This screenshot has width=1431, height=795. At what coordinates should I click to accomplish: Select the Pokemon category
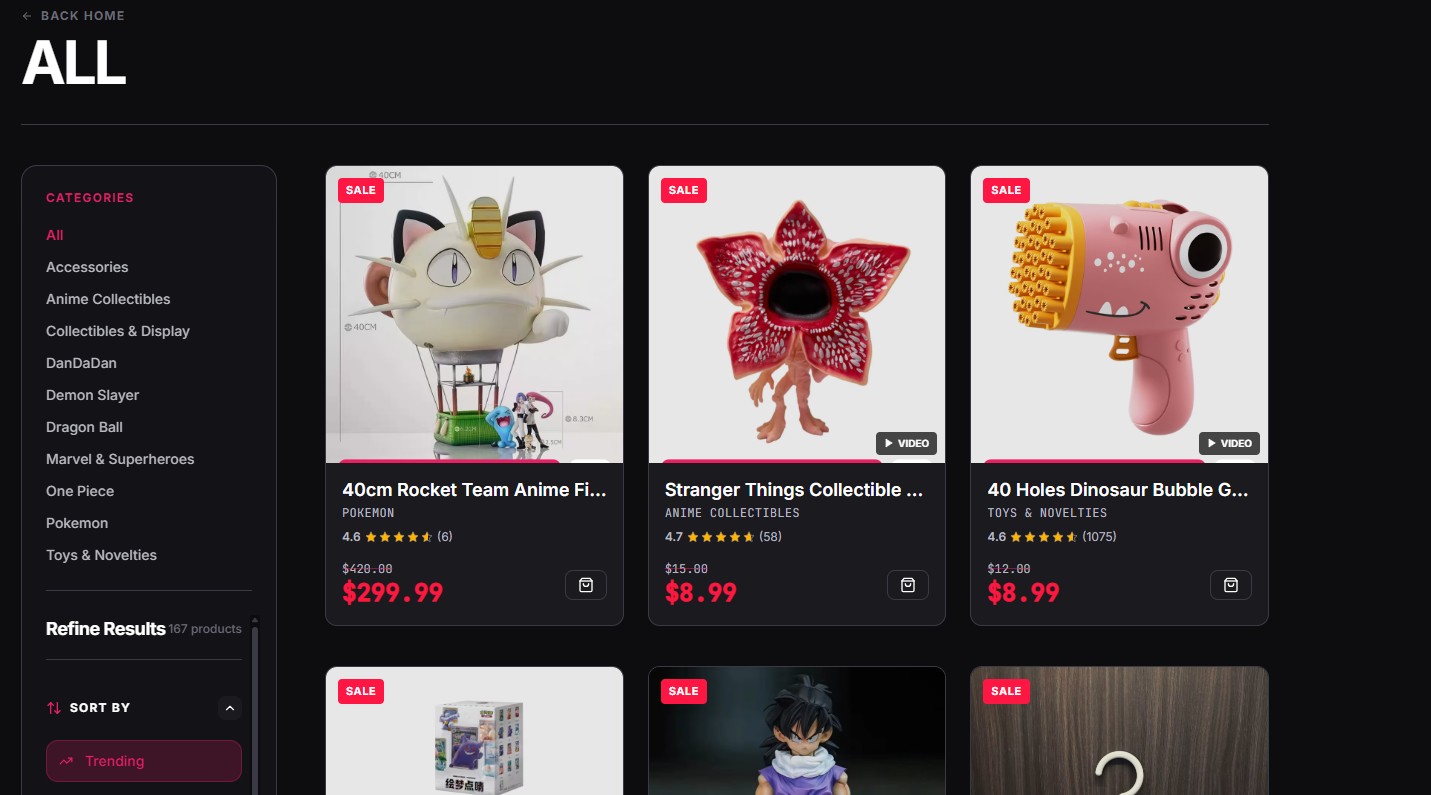point(77,523)
